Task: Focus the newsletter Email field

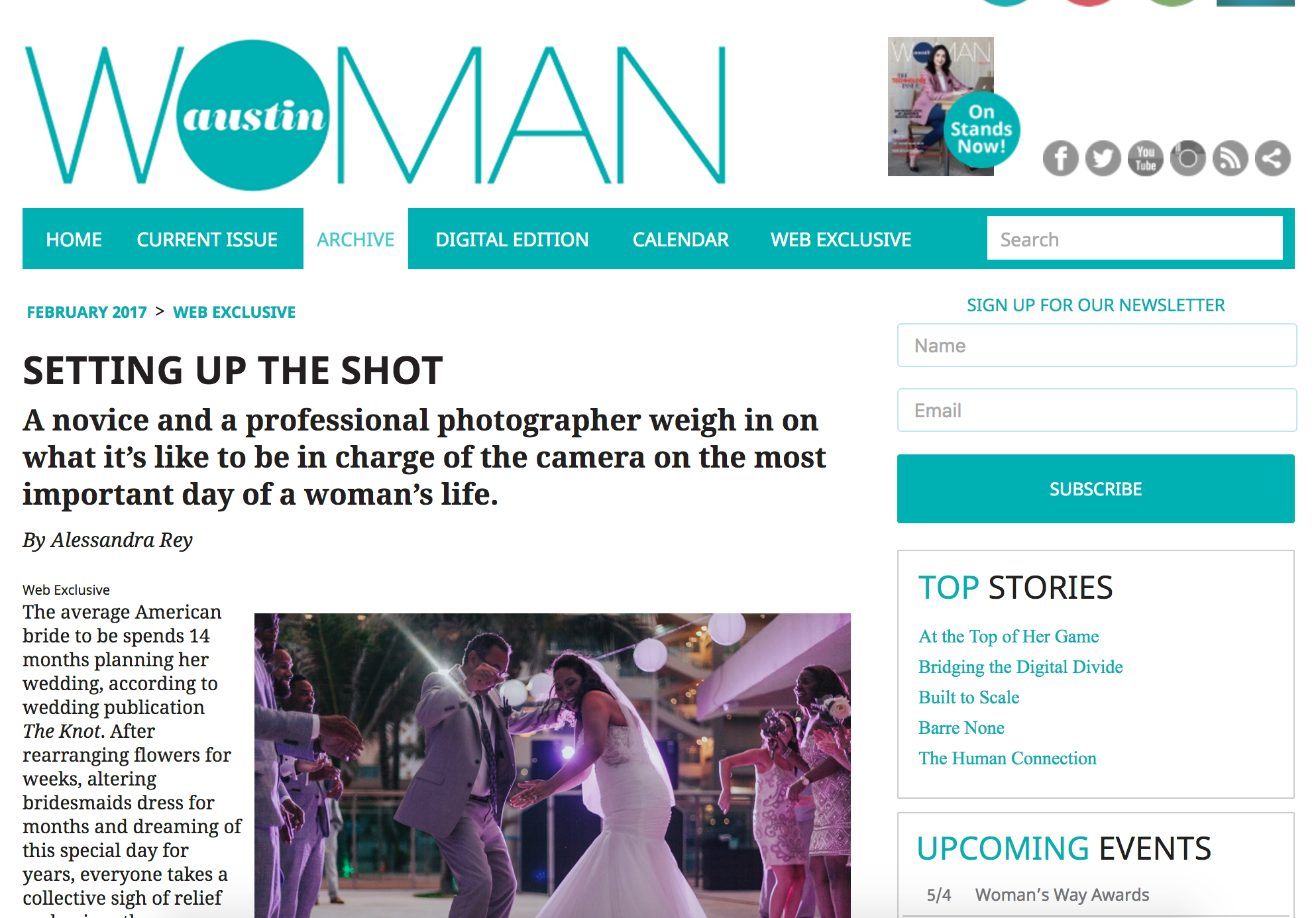Action: 1097,410
